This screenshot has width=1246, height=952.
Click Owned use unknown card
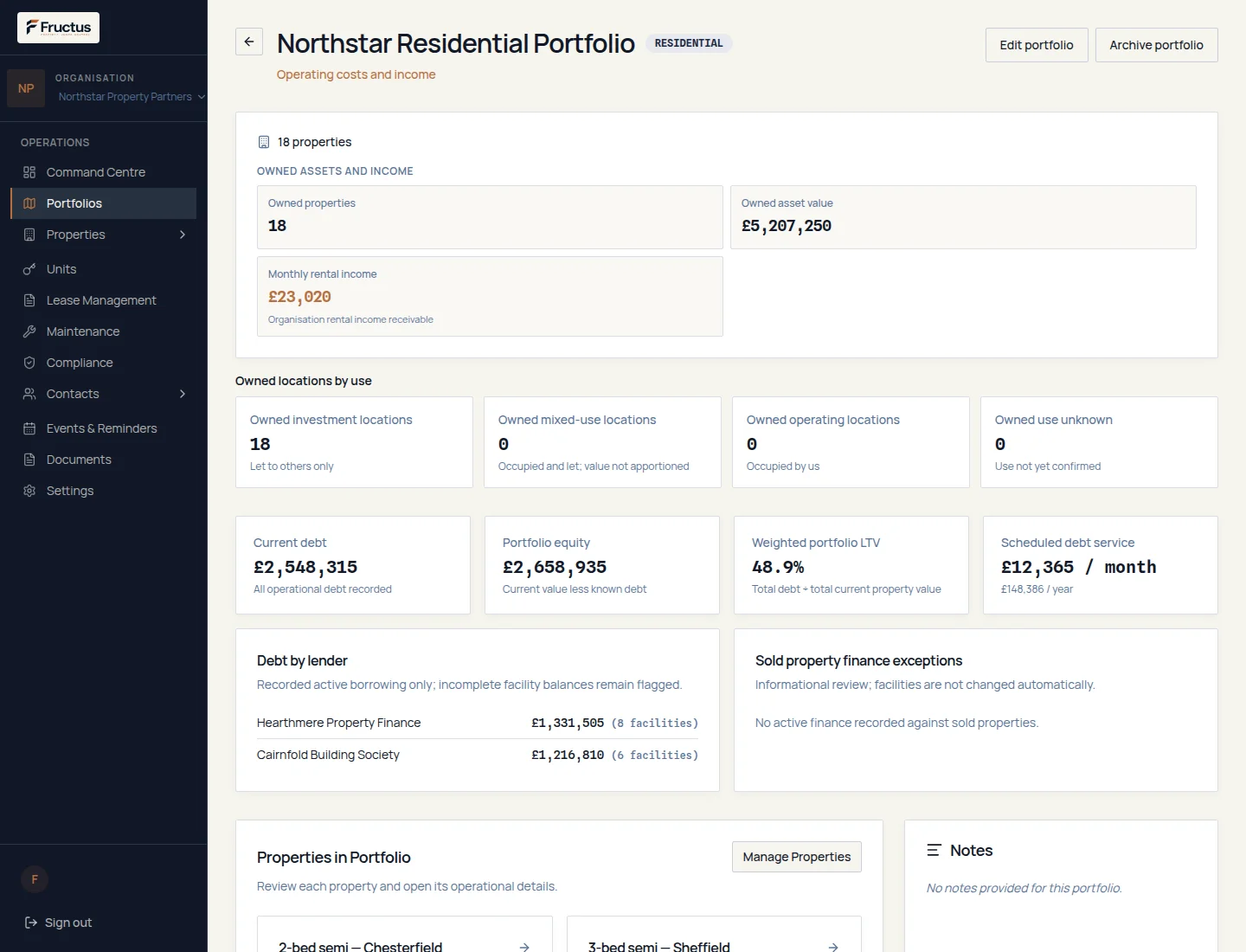pos(1099,442)
